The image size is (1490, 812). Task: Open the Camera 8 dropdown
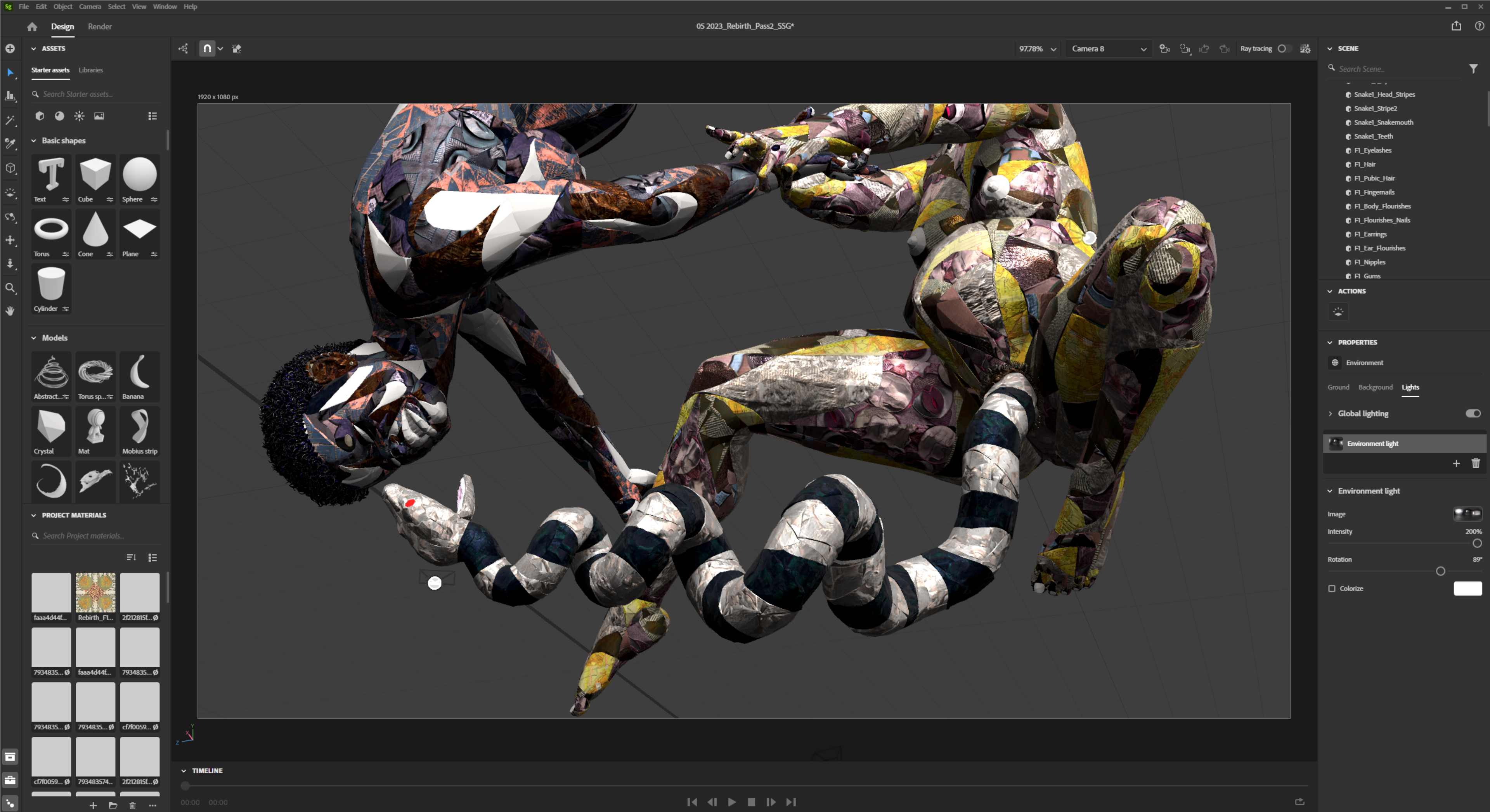point(1108,48)
